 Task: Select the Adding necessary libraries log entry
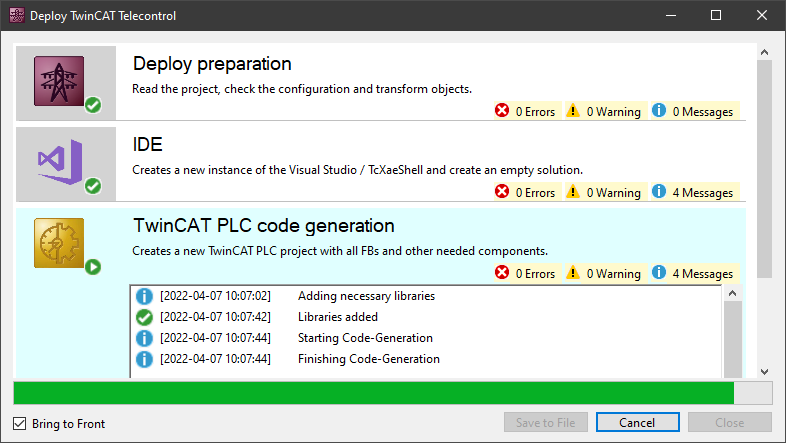point(366,296)
